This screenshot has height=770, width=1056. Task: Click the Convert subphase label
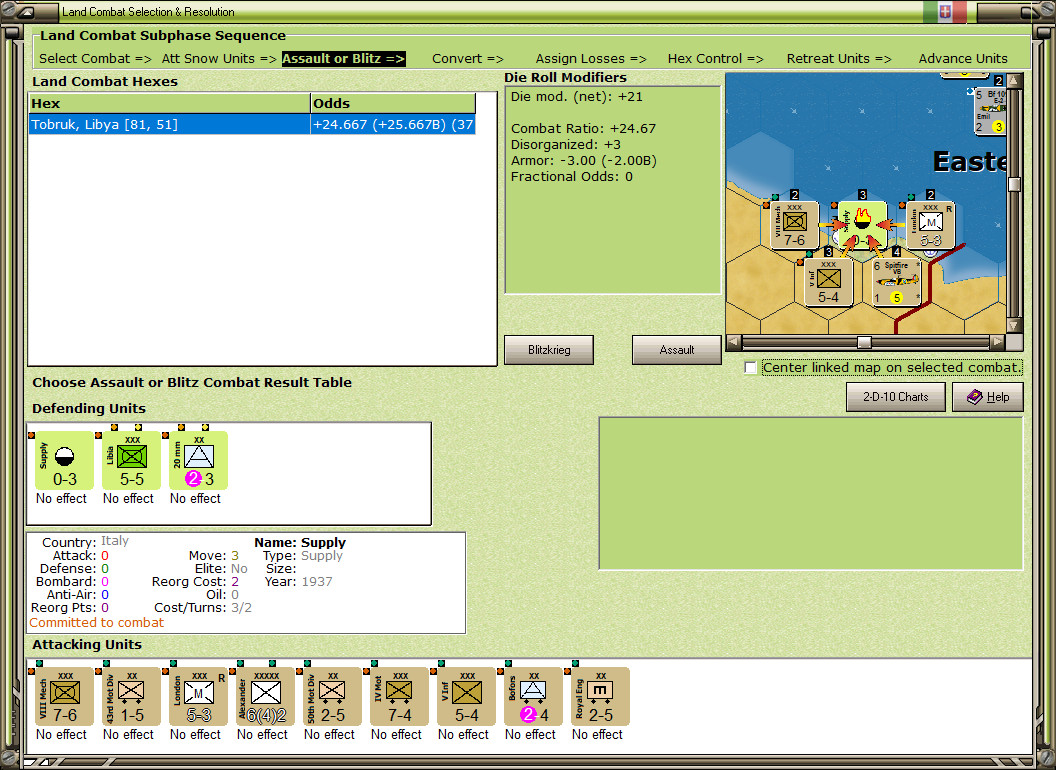pos(467,59)
